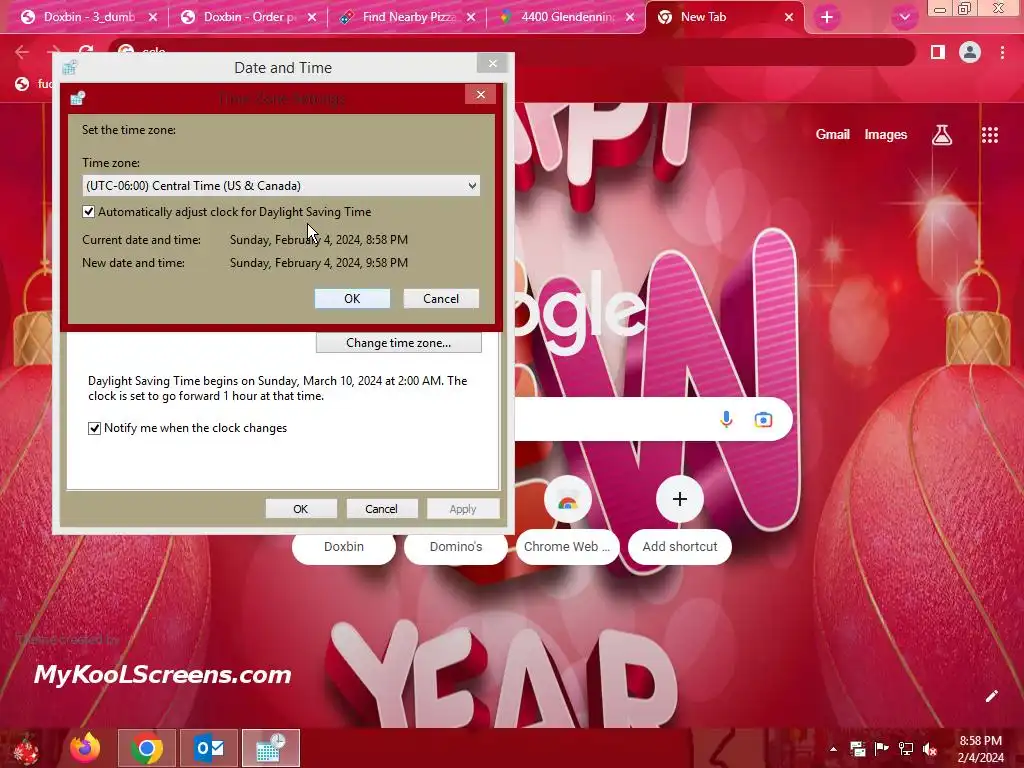1024x768 pixels.
Task: Click OK in Date and Time window
Action: click(300, 509)
